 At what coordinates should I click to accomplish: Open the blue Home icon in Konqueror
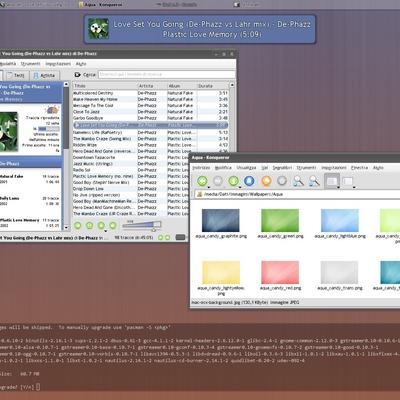click(249, 181)
